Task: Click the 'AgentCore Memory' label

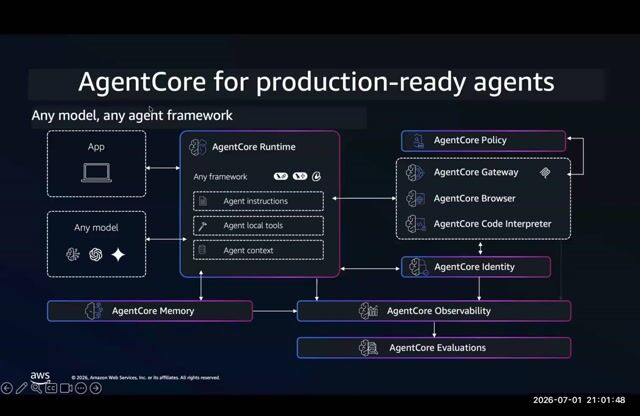Action: pos(153,311)
